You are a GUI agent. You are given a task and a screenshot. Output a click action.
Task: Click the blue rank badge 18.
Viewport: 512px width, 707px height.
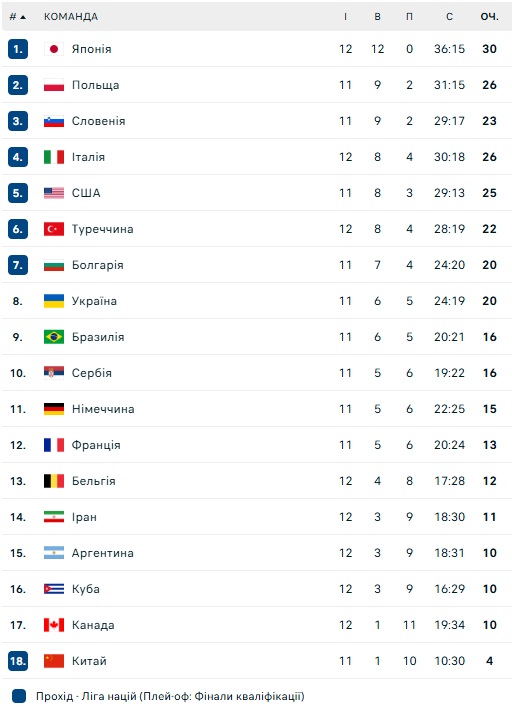[x=18, y=661]
